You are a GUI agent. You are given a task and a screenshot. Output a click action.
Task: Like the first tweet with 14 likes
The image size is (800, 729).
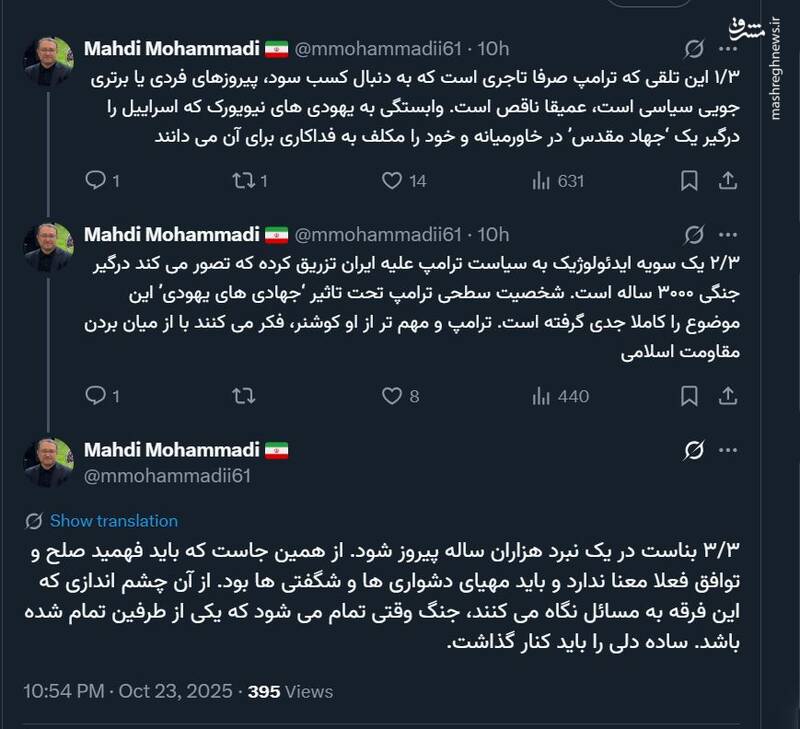[393, 181]
